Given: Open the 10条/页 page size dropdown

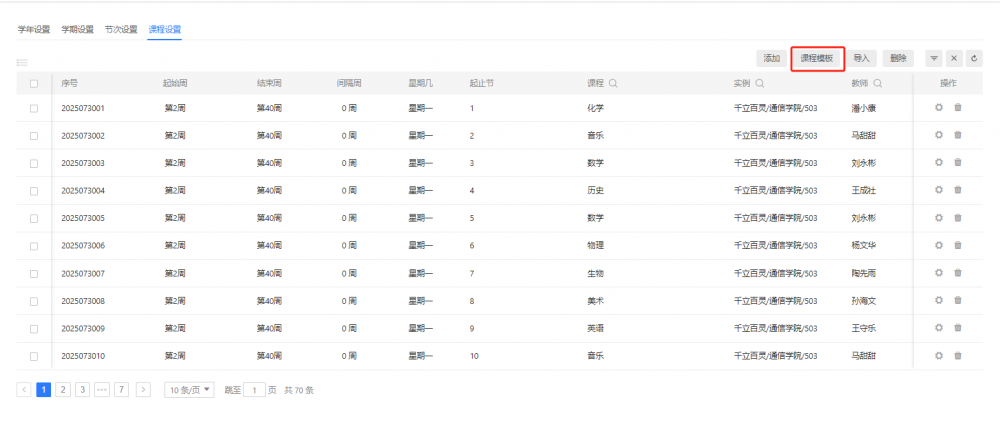Looking at the screenshot, I should pos(189,390).
